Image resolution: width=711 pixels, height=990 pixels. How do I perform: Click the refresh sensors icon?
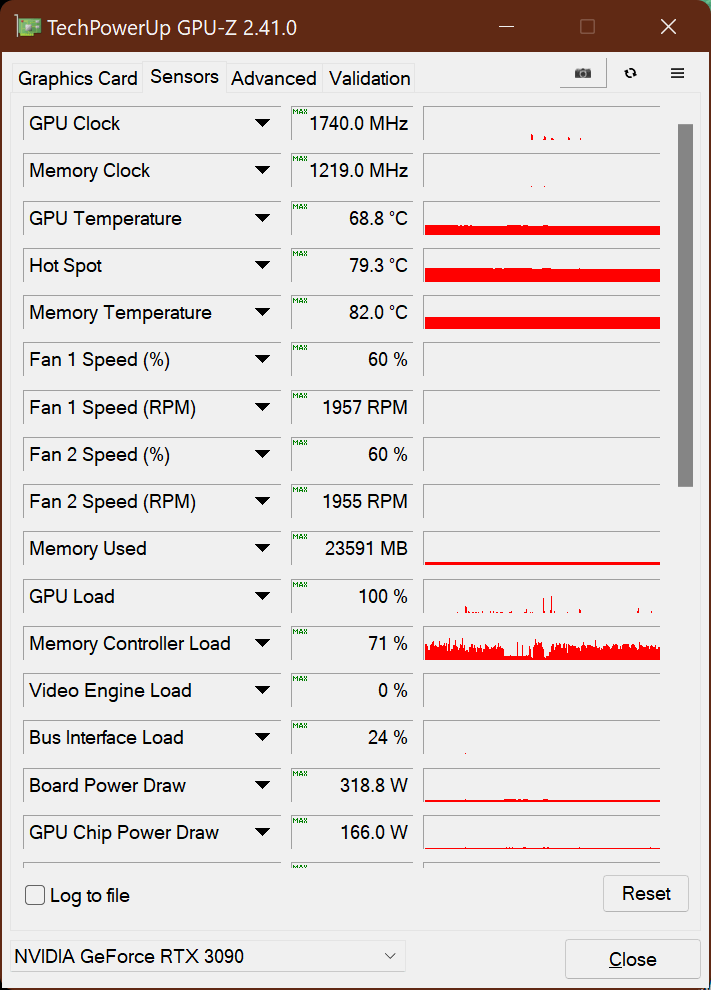tap(630, 73)
